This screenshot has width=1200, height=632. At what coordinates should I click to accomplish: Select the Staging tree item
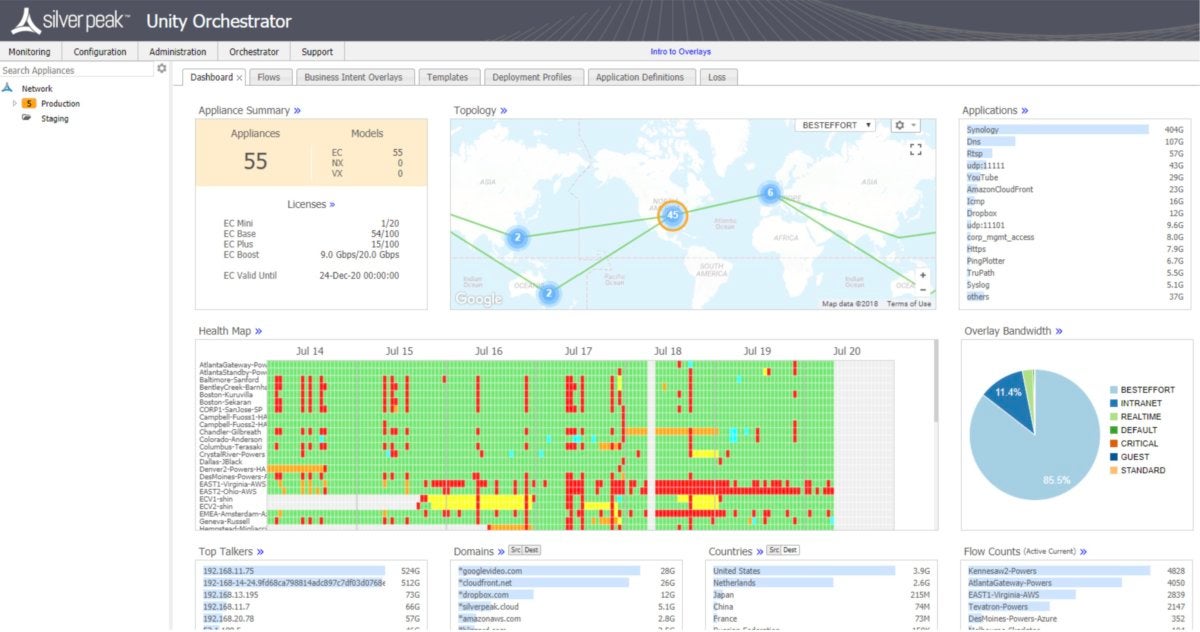click(x=55, y=118)
